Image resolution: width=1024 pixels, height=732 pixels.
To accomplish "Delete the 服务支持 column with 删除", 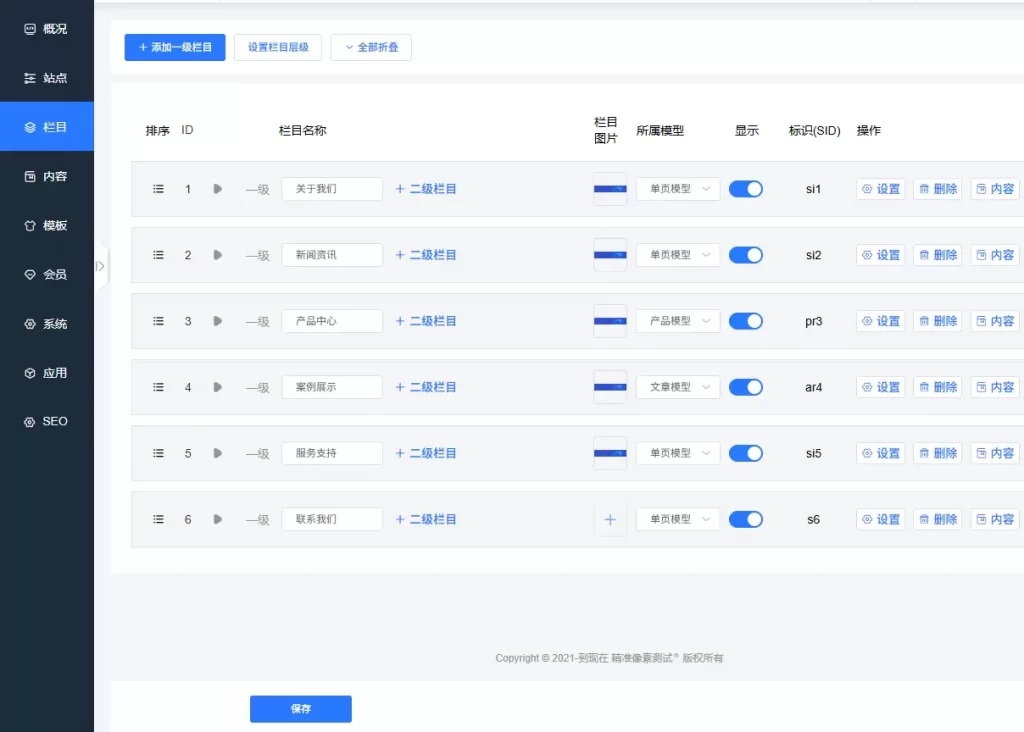I will pos(937,453).
